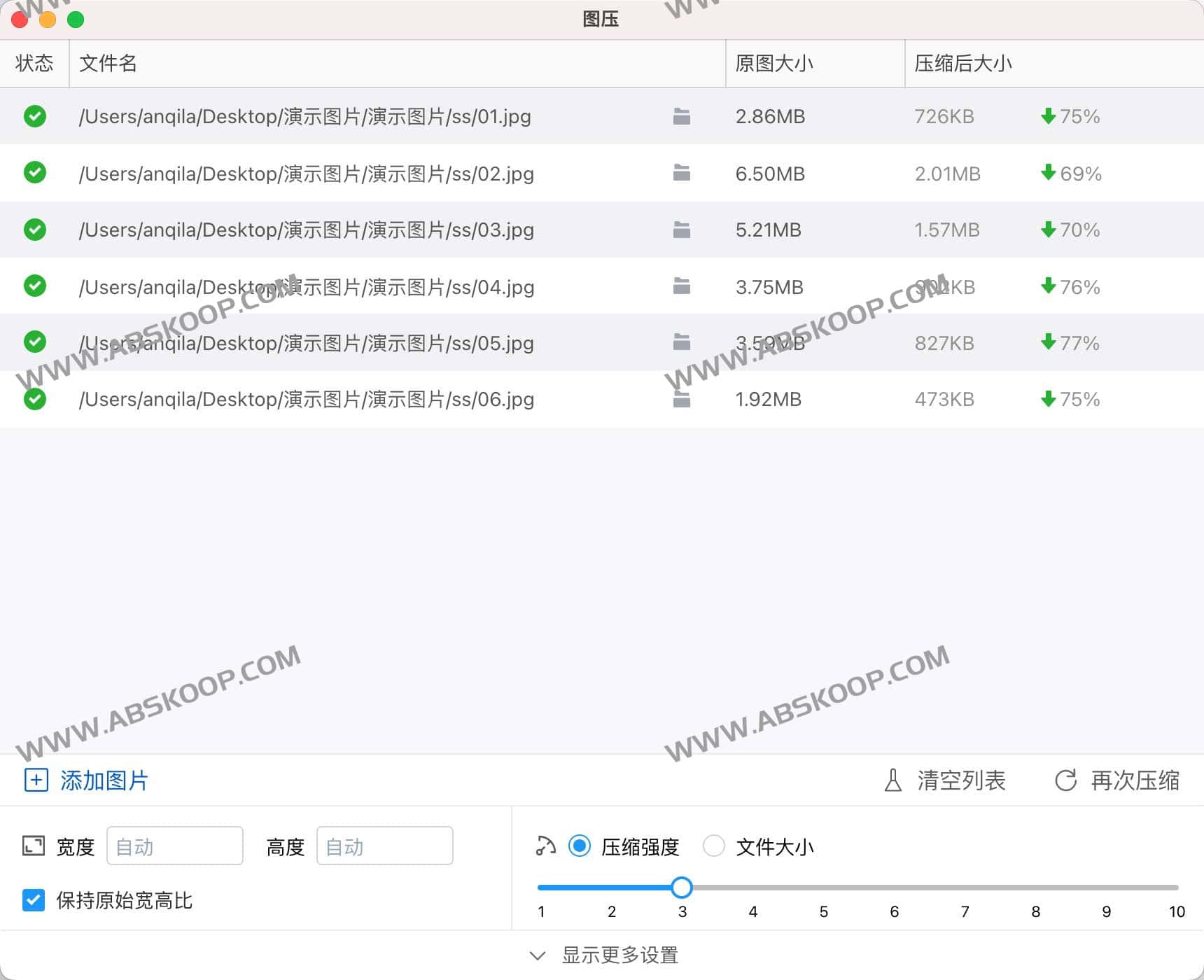Click the resize dimensions icon near 宽度
The height and width of the screenshot is (980, 1204).
coord(33,846)
